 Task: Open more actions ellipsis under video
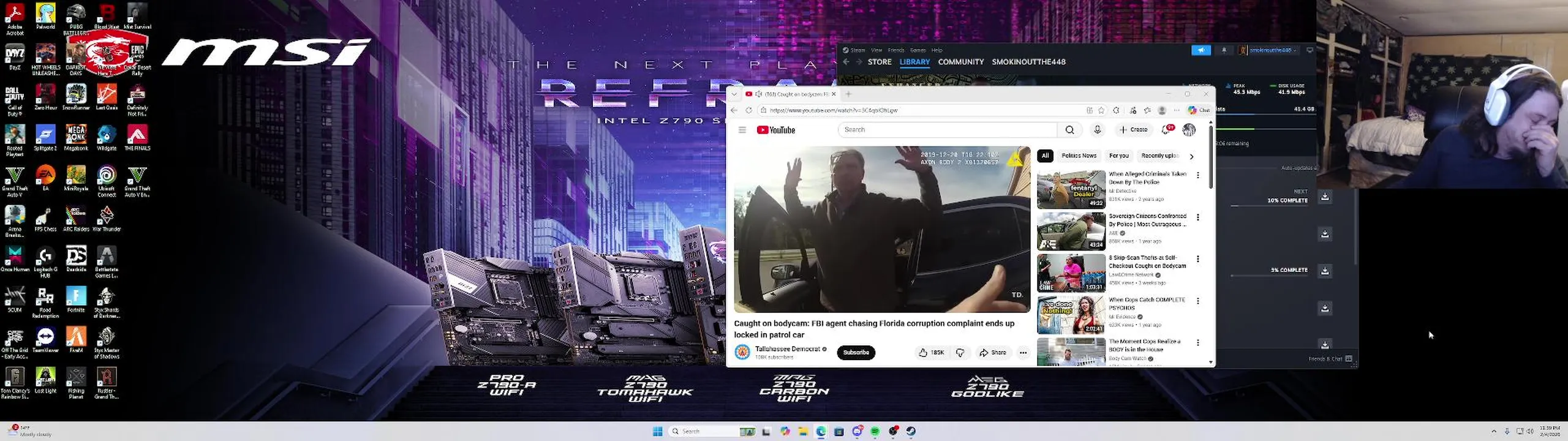pos(1023,352)
